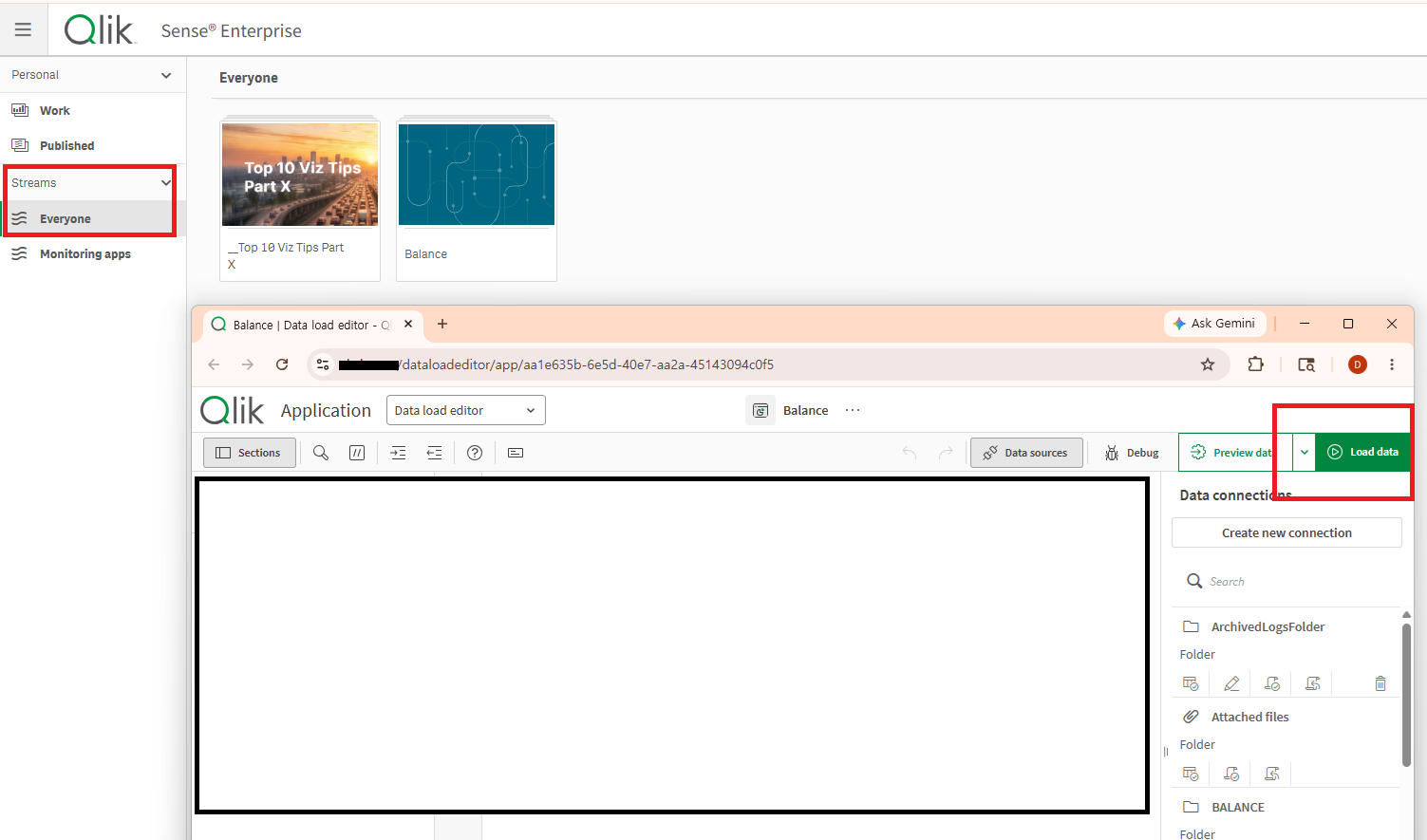The image size is (1427, 840).
Task: Undo the last script edit
Action: (910, 453)
